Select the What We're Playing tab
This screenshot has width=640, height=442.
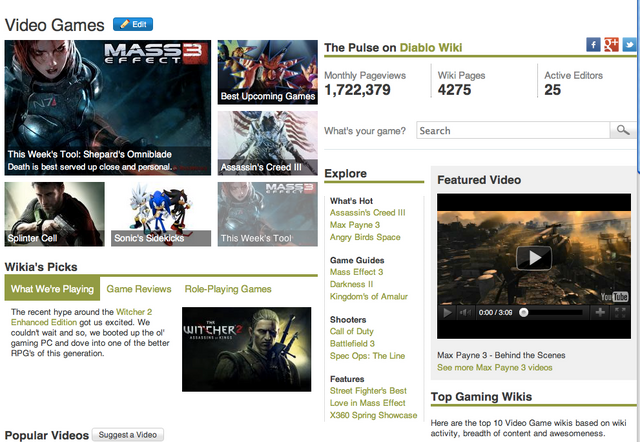coord(52,289)
